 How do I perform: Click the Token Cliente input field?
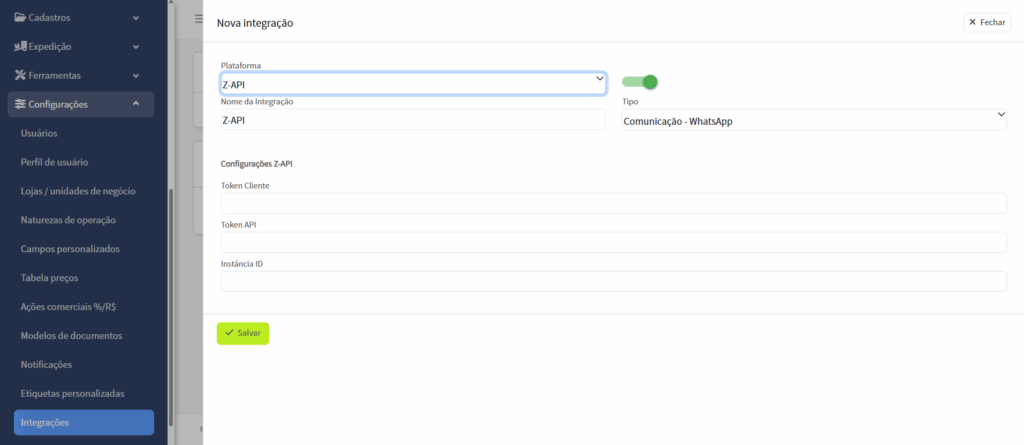pos(613,204)
